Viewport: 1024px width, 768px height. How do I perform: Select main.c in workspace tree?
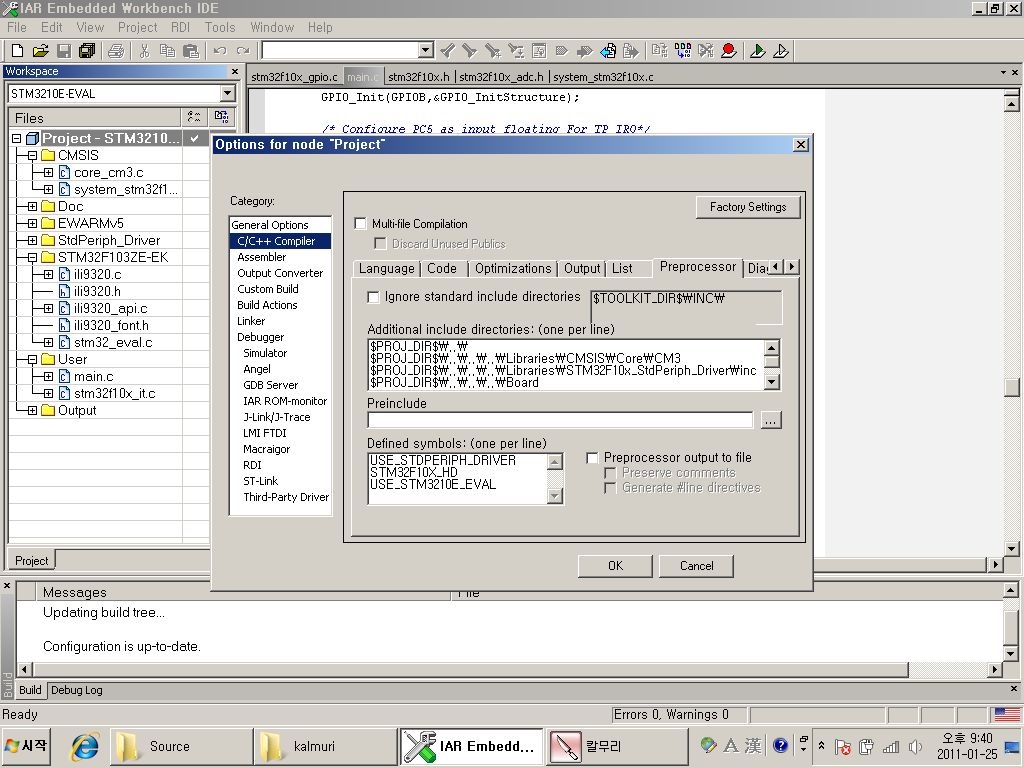93,376
